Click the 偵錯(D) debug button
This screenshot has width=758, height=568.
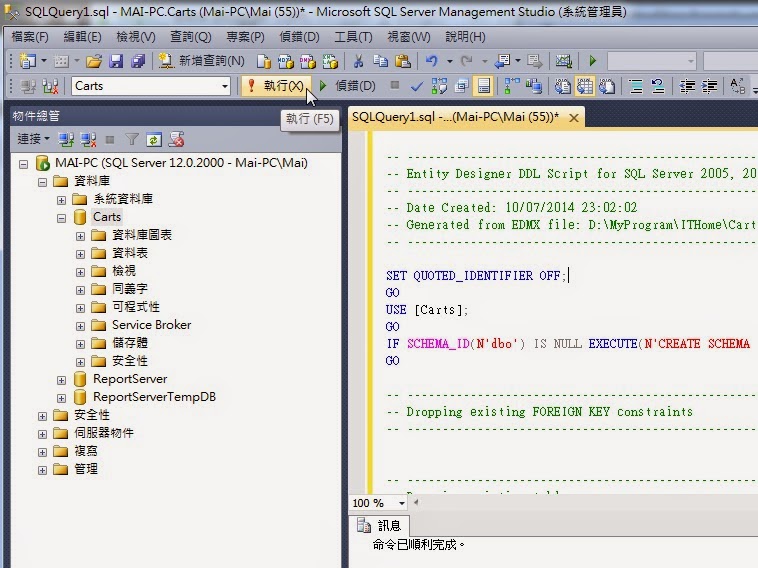click(x=347, y=86)
